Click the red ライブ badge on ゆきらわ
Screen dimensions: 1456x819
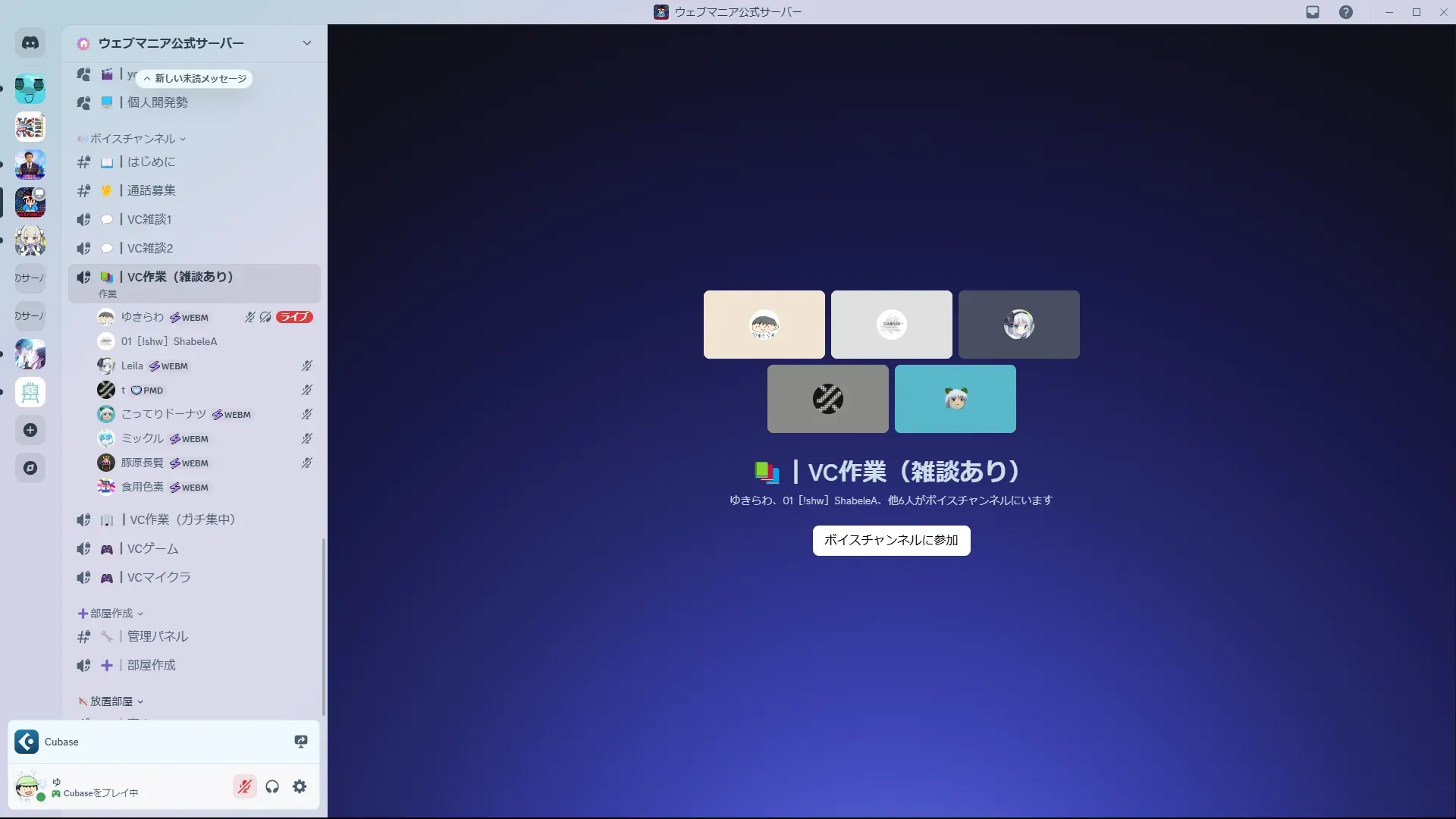tap(294, 317)
